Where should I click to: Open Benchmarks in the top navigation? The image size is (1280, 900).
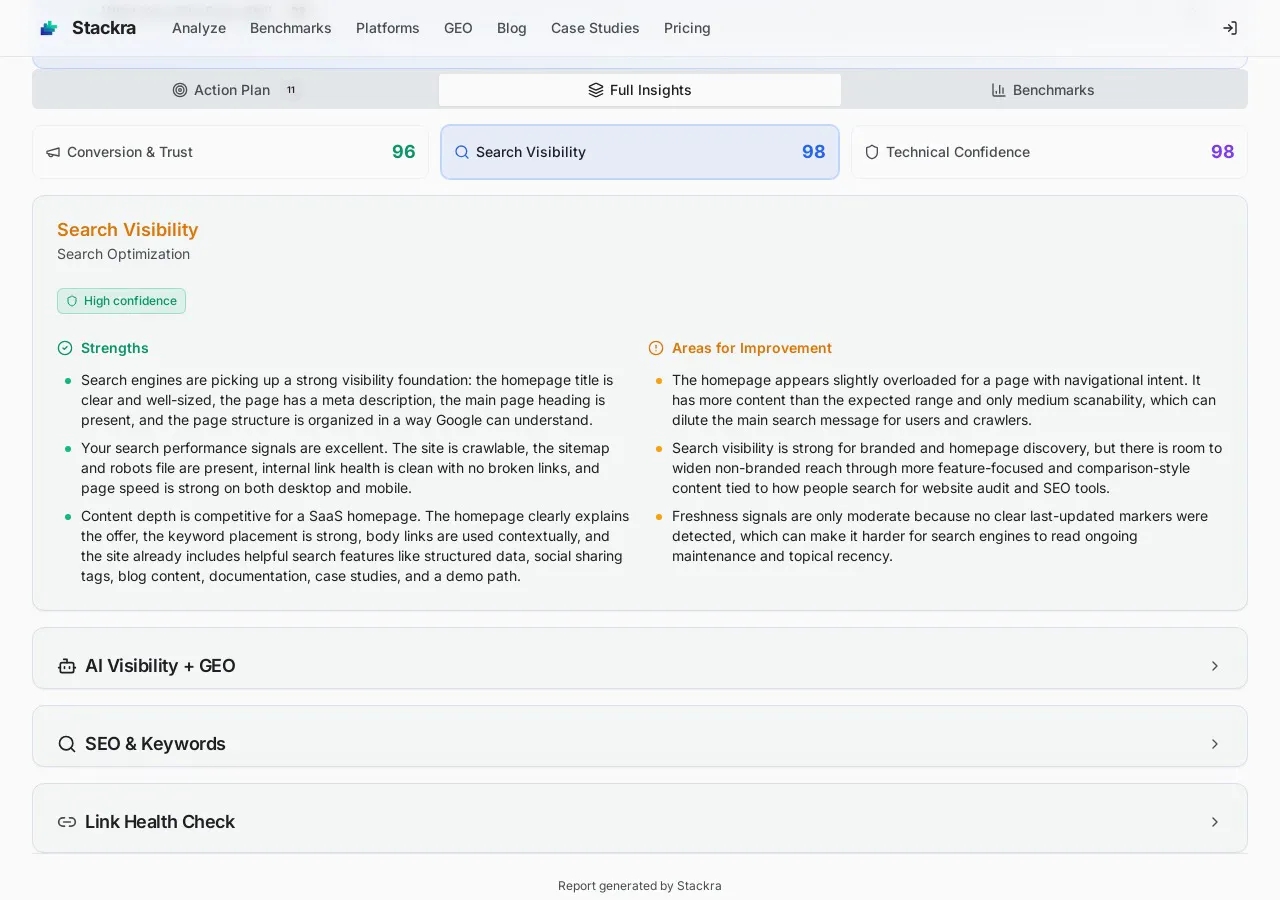pyautogui.click(x=291, y=28)
